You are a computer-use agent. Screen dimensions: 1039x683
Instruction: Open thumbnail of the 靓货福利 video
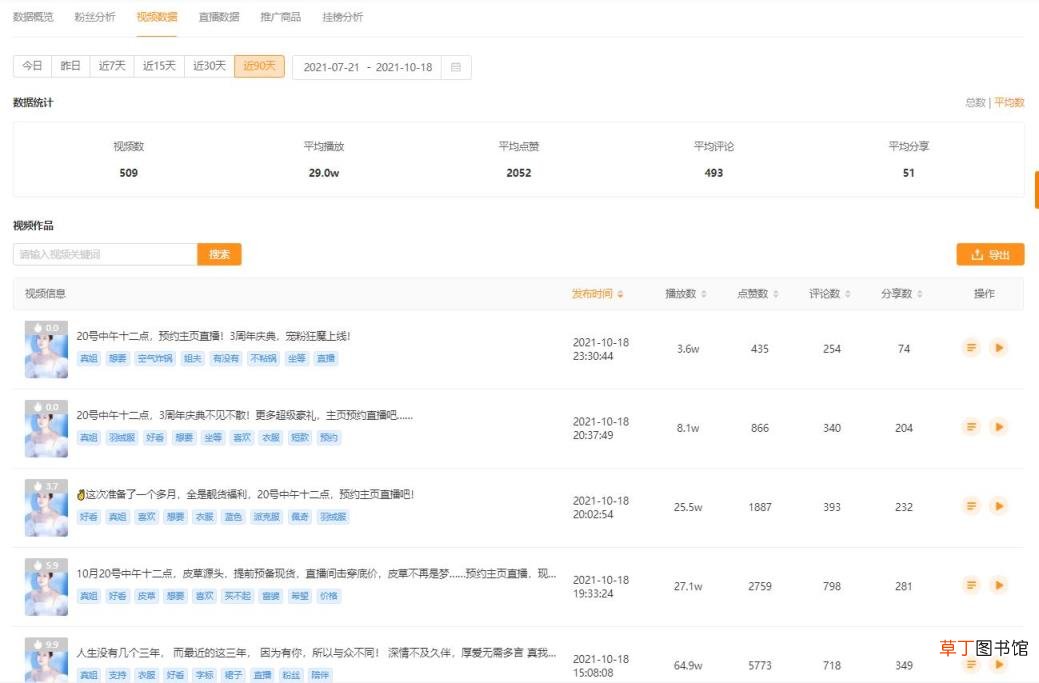[46, 507]
